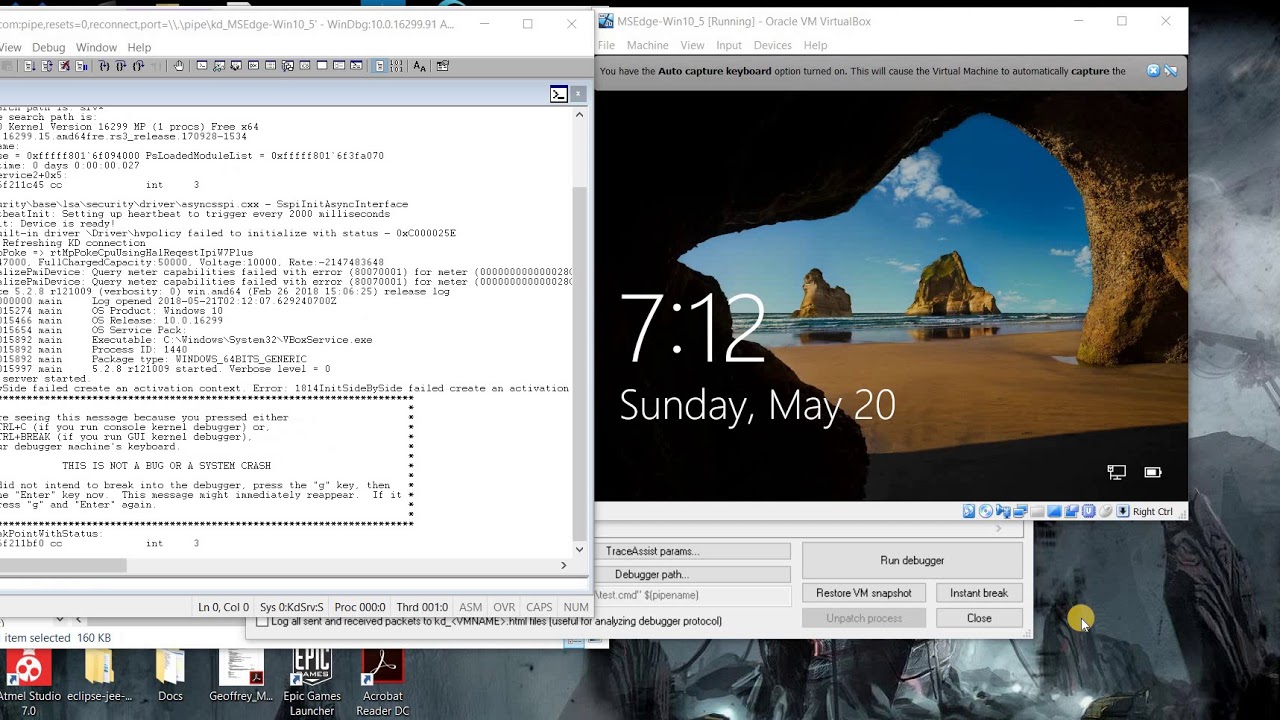Close the WinDbg command pane with its x button
This screenshot has height=720, width=1280.
click(578, 94)
